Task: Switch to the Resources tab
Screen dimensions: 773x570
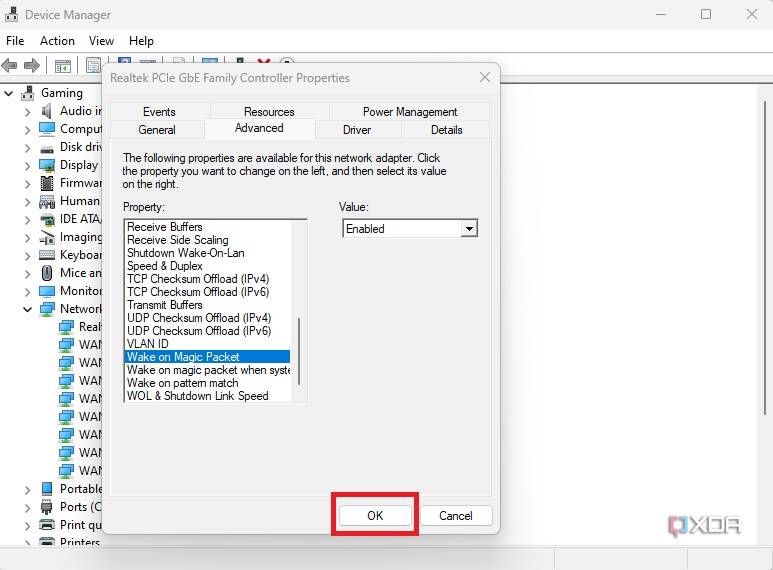Action: click(x=269, y=112)
